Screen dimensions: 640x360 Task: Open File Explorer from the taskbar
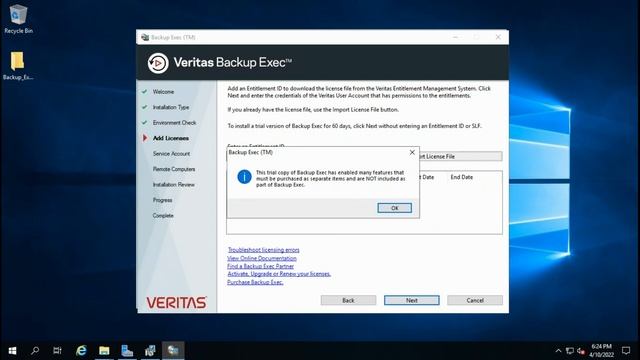(104, 351)
